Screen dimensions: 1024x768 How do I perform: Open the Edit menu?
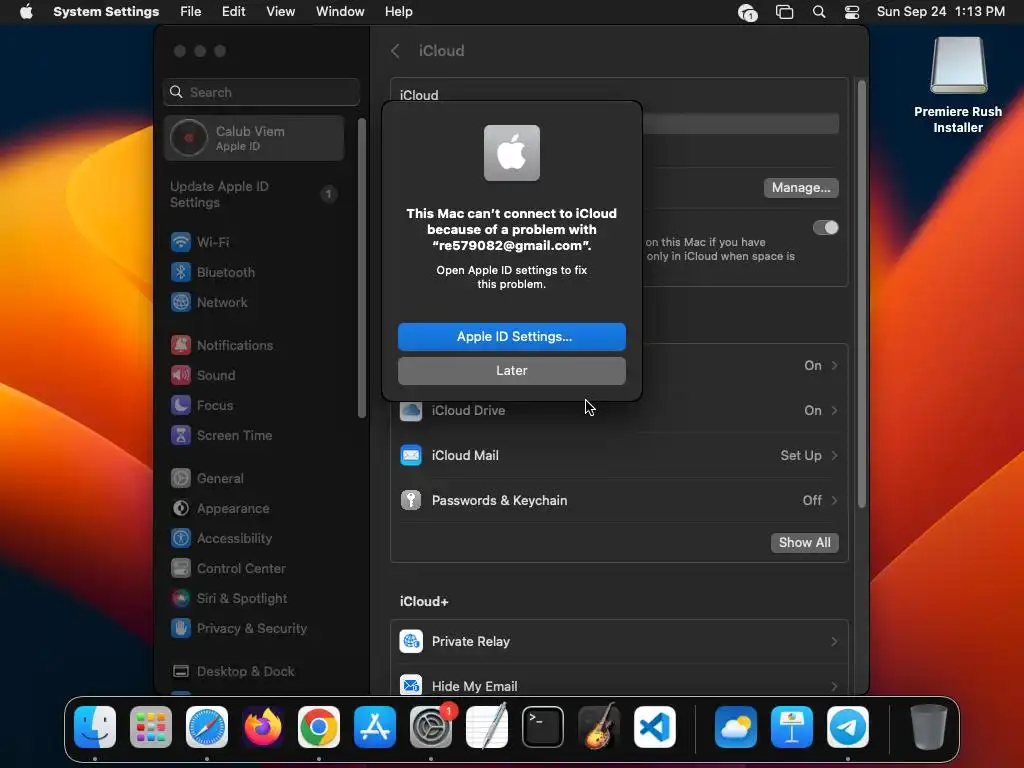click(x=233, y=12)
